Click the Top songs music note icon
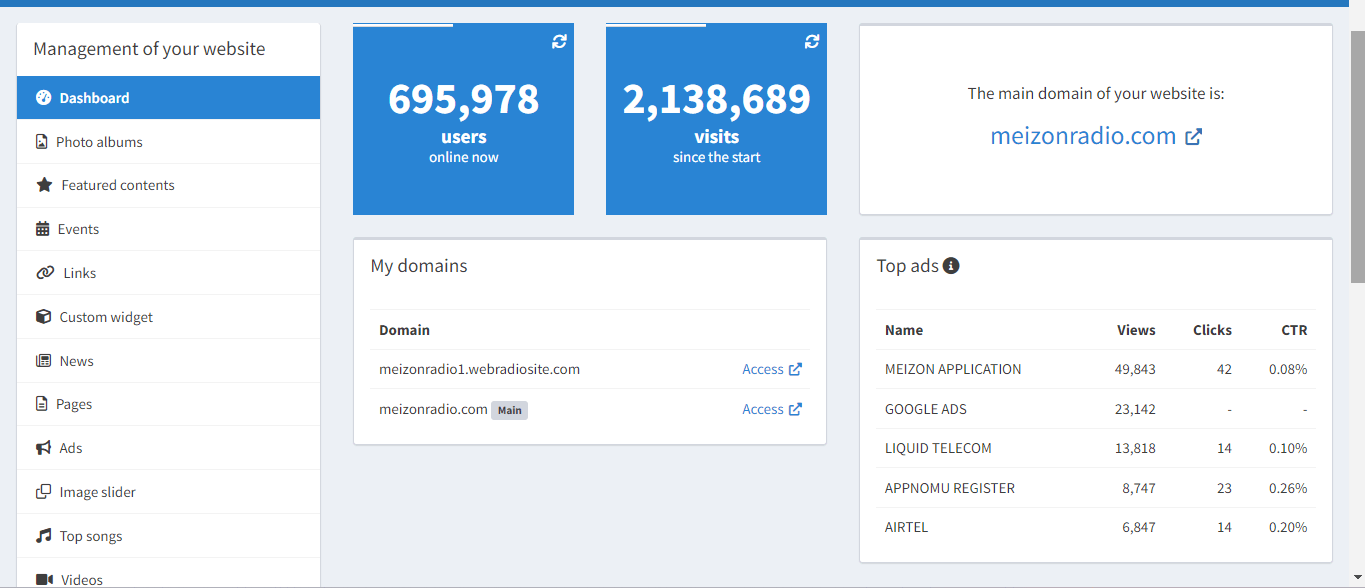The height and width of the screenshot is (588, 1365). 43,536
